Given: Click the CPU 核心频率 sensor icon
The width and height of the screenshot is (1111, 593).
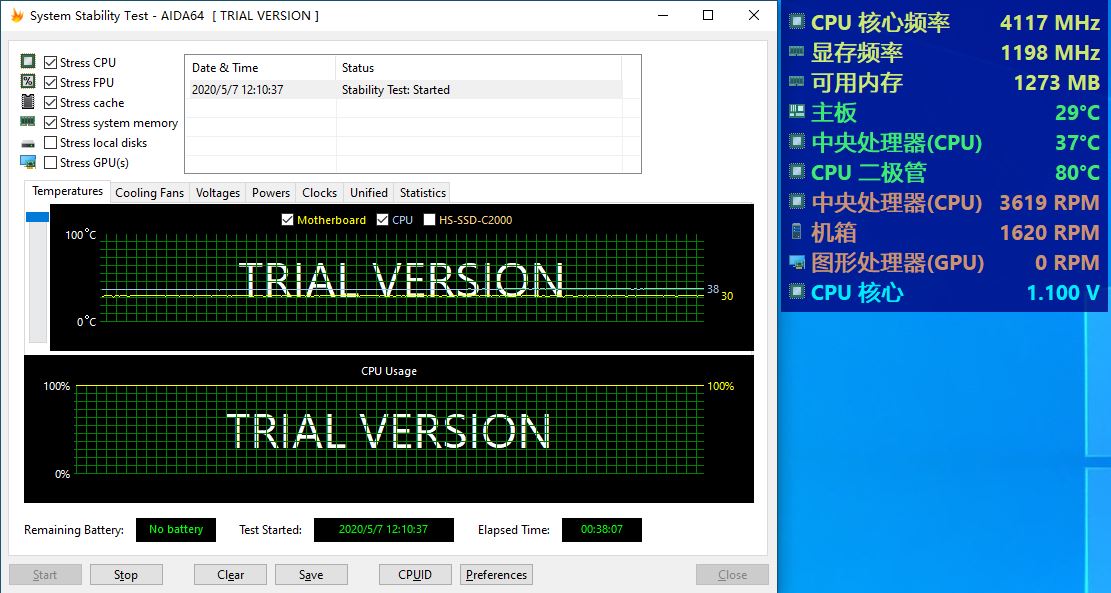Looking at the screenshot, I should pyautogui.click(x=797, y=22).
